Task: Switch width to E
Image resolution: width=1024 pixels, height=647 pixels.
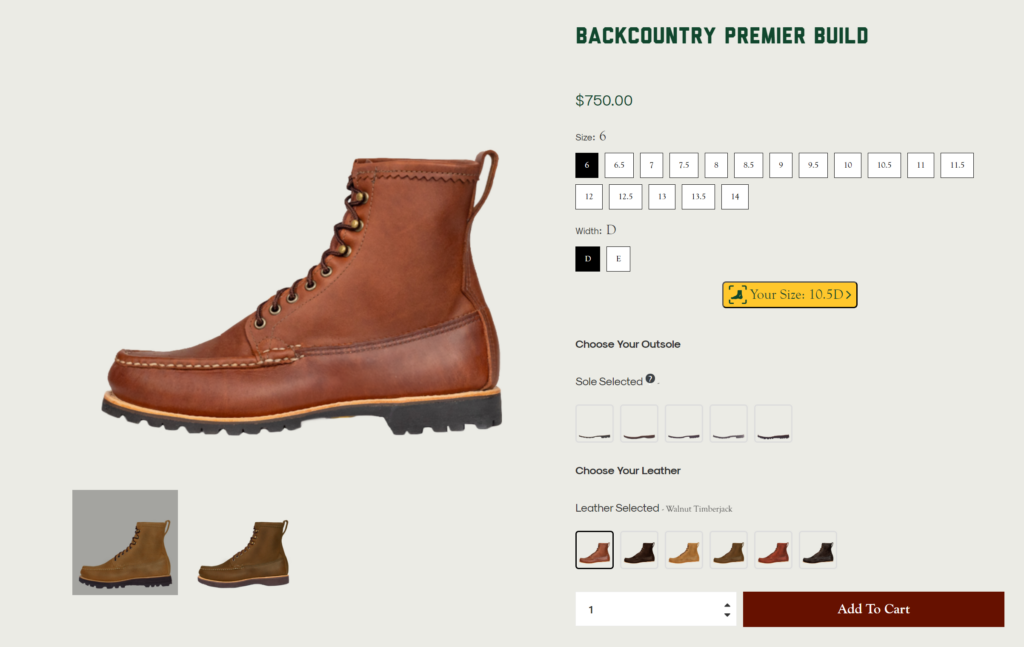Action: (618, 258)
